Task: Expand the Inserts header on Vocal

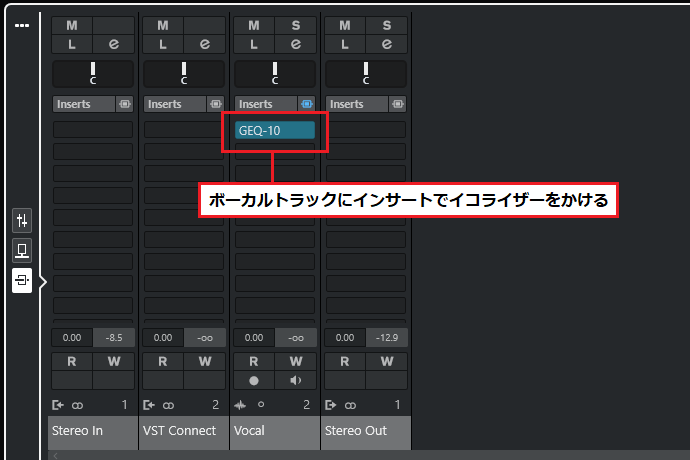Action: pos(266,104)
